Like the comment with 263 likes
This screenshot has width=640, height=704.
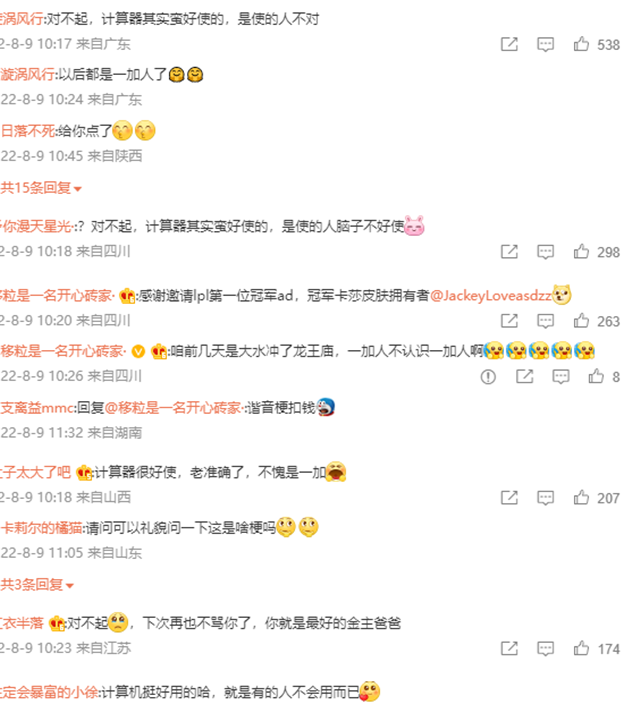581,321
